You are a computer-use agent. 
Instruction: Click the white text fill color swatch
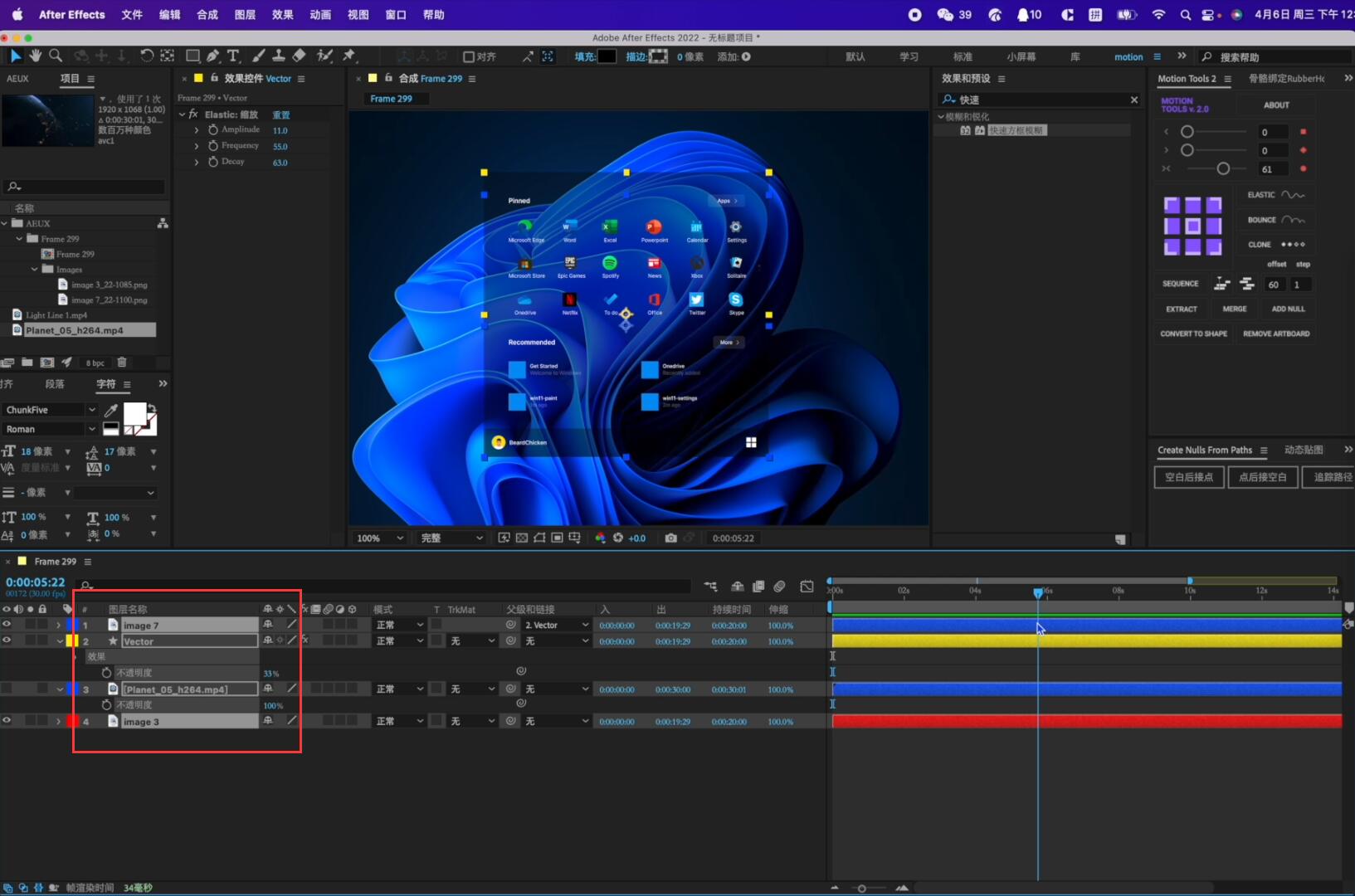134,413
